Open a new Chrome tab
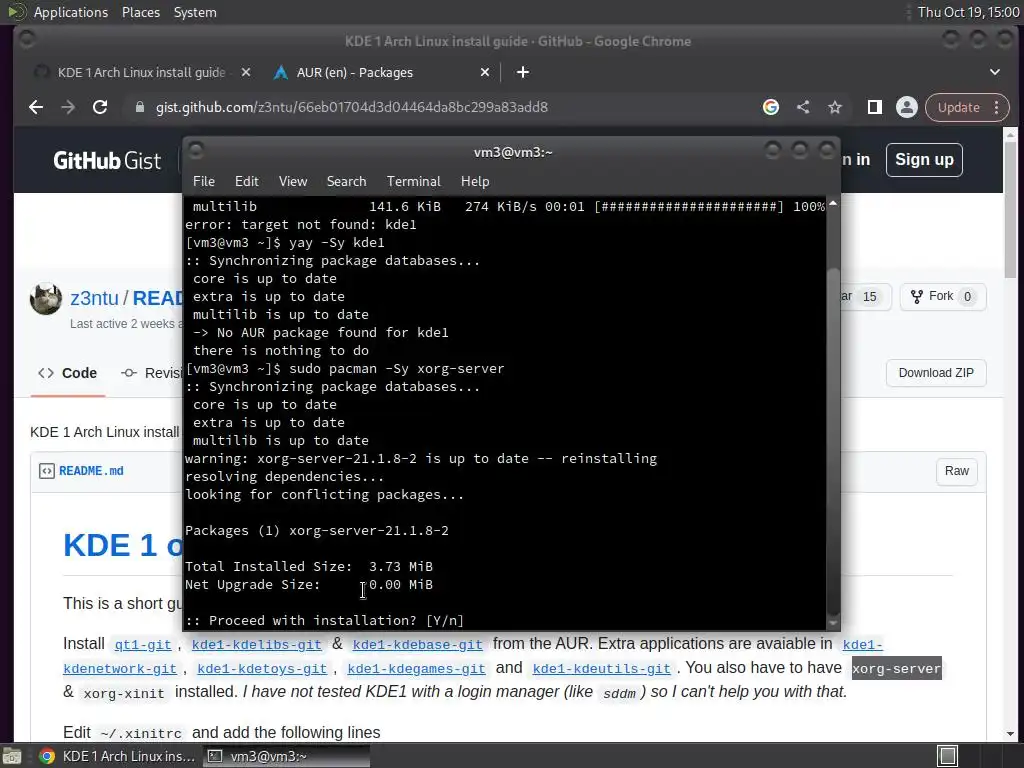The image size is (1024, 768). point(522,72)
